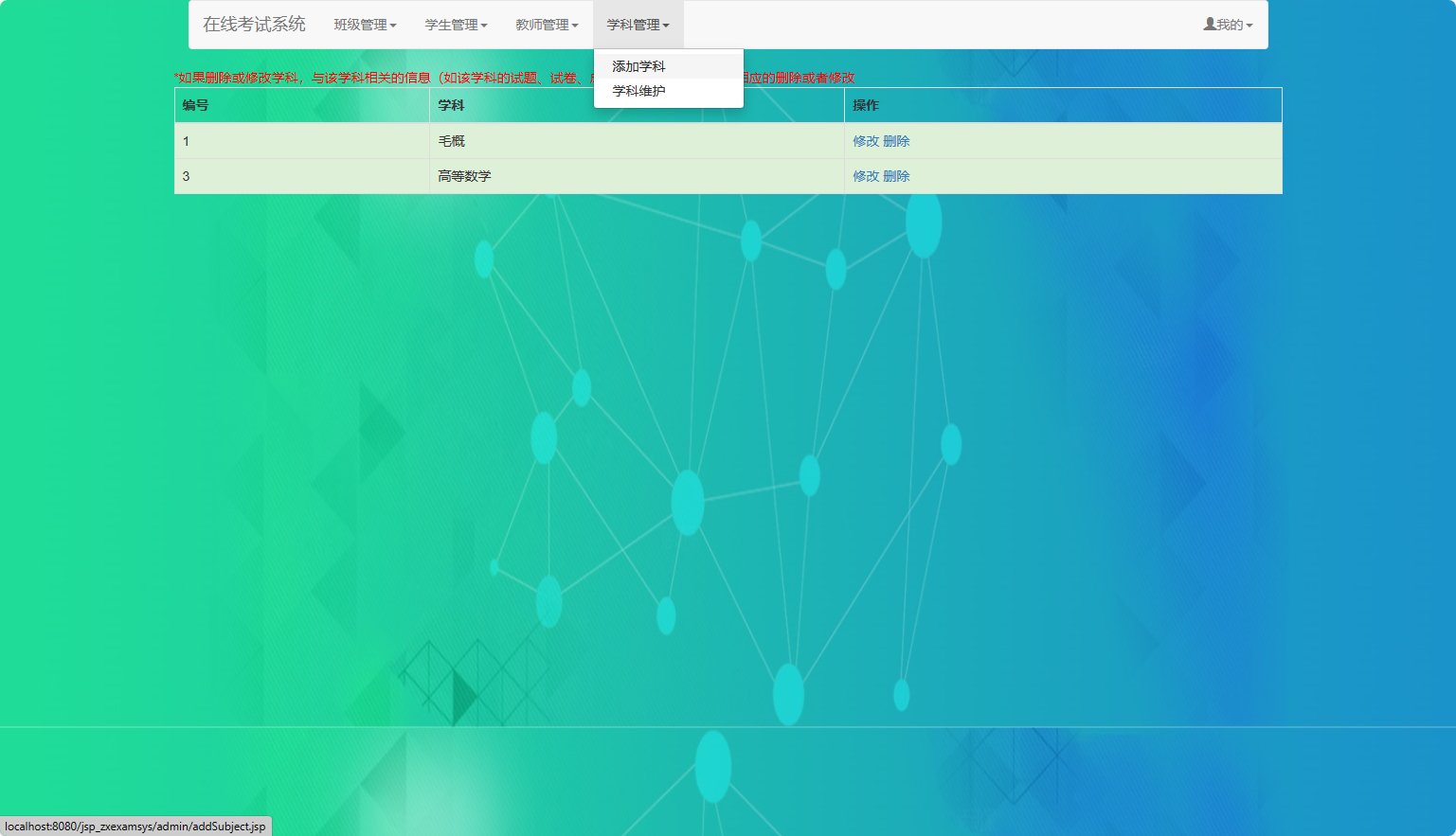Click 修改 for the 高等数学 subject
The image size is (1456, 836).
[864, 176]
